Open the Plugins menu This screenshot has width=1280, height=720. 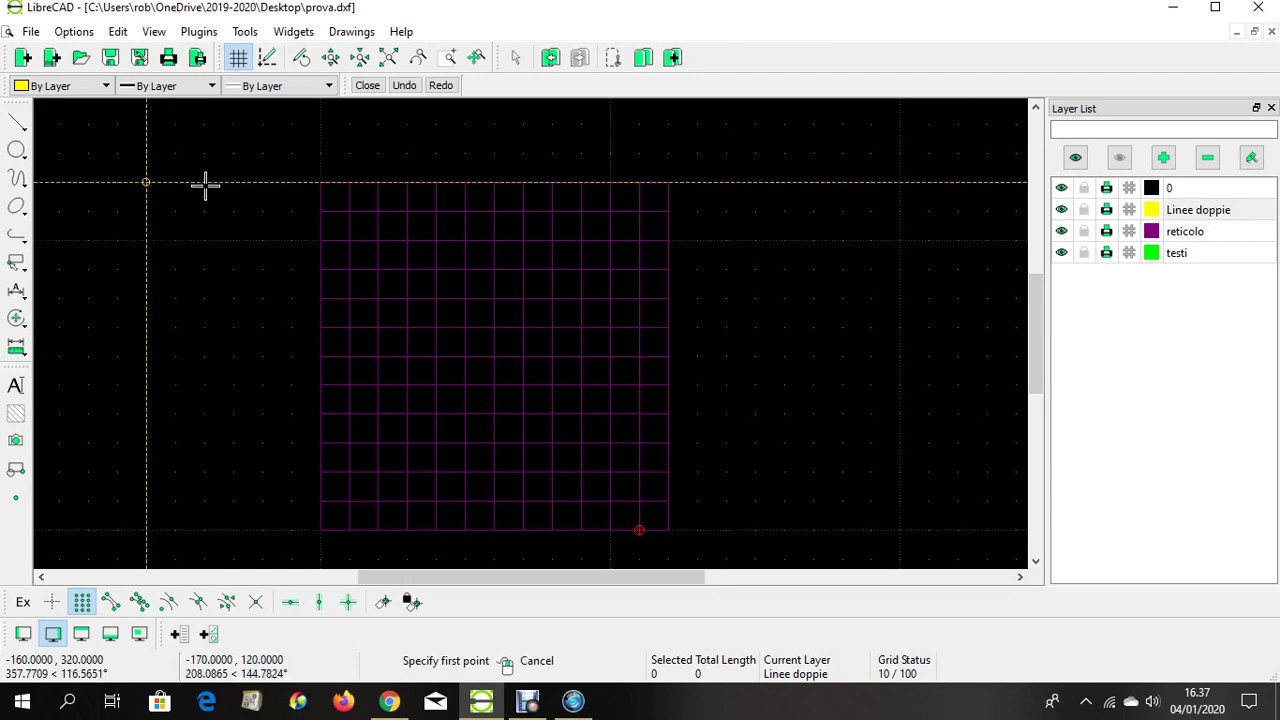(x=199, y=32)
